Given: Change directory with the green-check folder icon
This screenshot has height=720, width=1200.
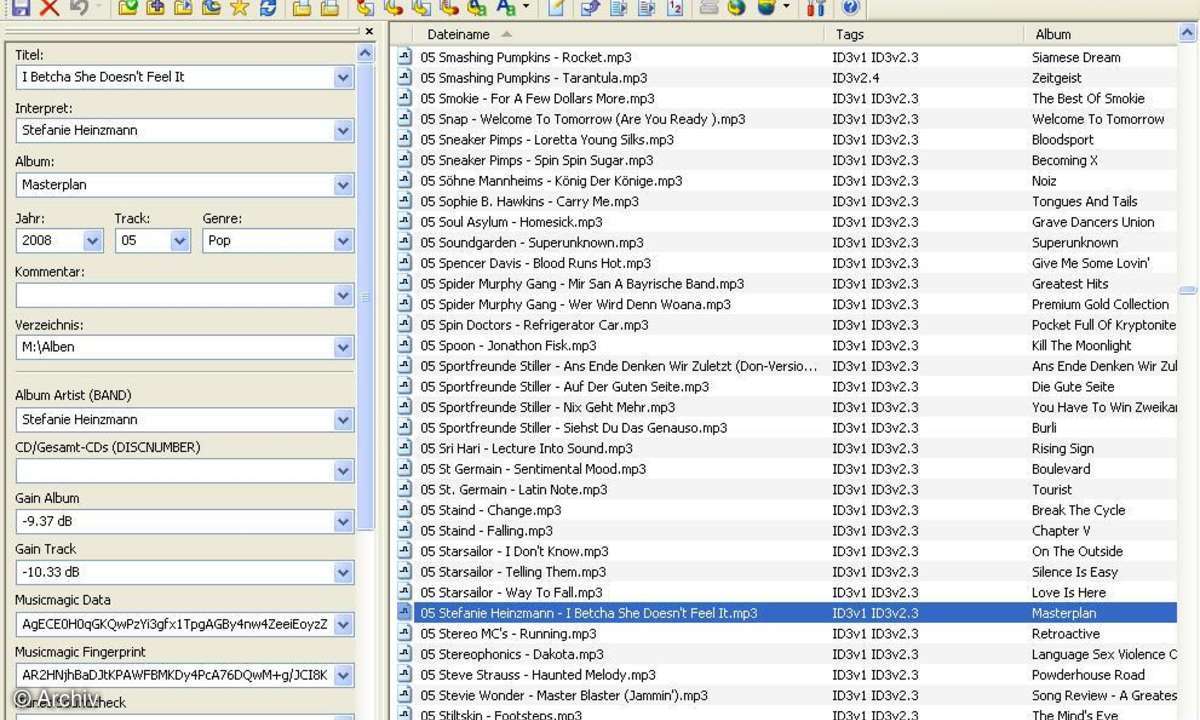Looking at the screenshot, I should 127,8.
